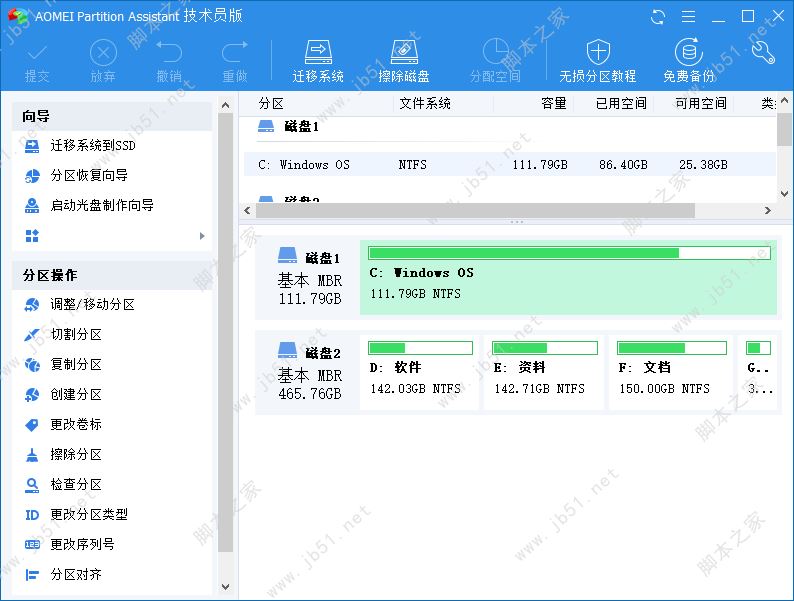The height and width of the screenshot is (601, 794).
Task: Click the partition list horizontal scrollbar
Action: 475,211
